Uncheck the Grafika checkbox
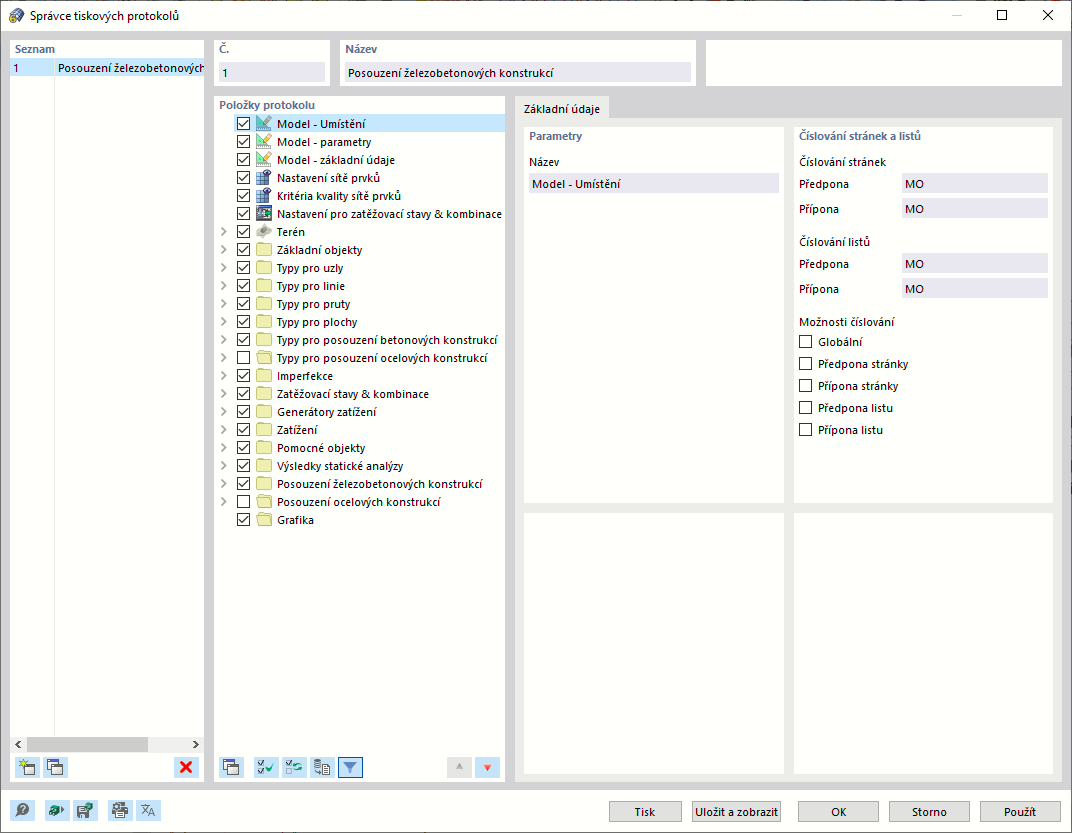This screenshot has width=1072, height=833. [x=243, y=520]
